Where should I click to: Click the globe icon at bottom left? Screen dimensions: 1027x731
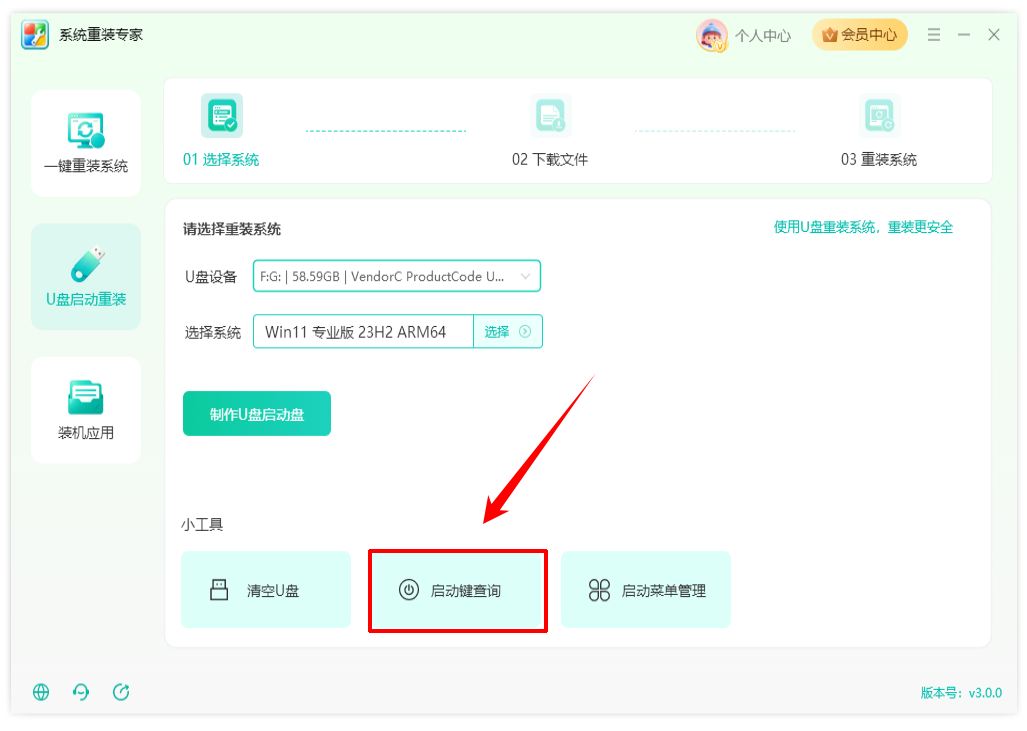point(41,692)
